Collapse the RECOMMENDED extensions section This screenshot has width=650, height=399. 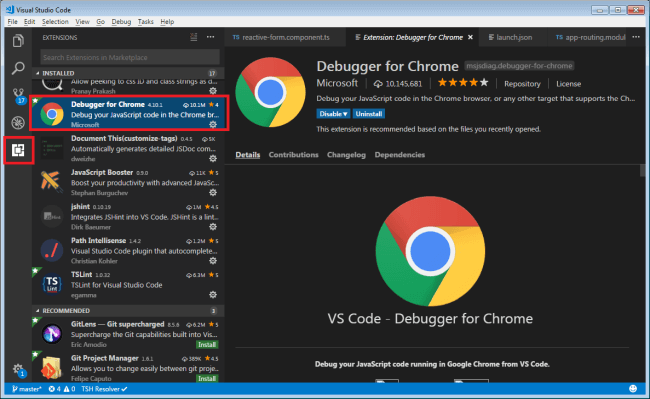coord(37,311)
